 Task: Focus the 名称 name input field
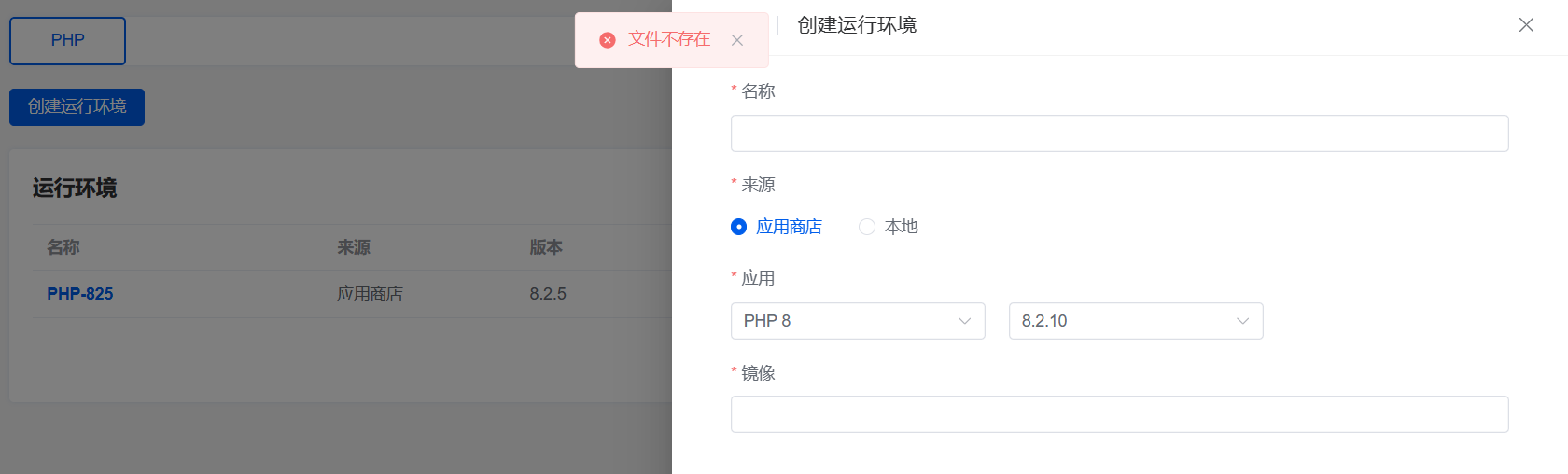1120,133
